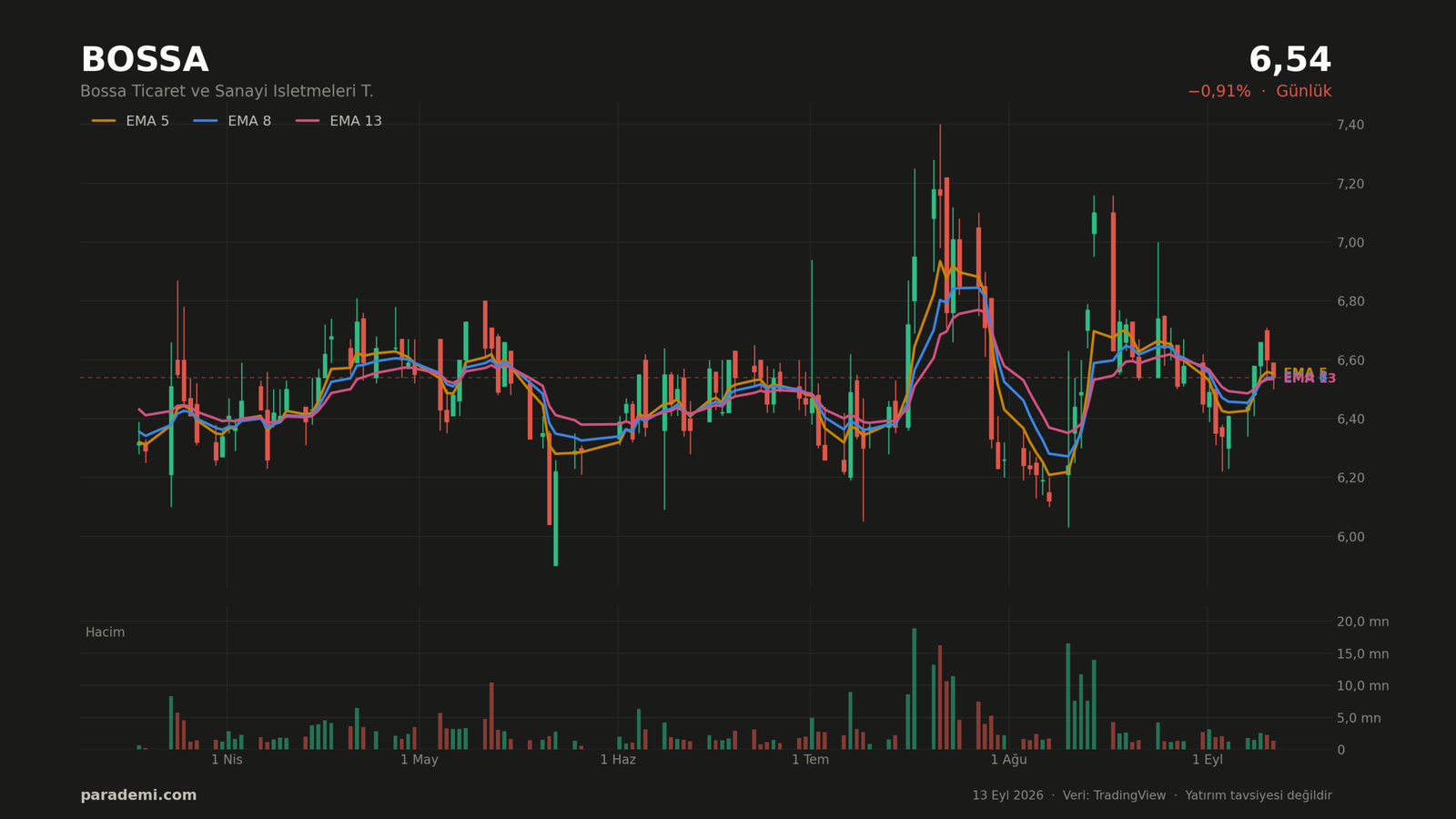Click the footer note '13 Eyl 2026 · Veri: TradingView'
The height and width of the screenshot is (819, 1456).
(x=1068, y=795)
